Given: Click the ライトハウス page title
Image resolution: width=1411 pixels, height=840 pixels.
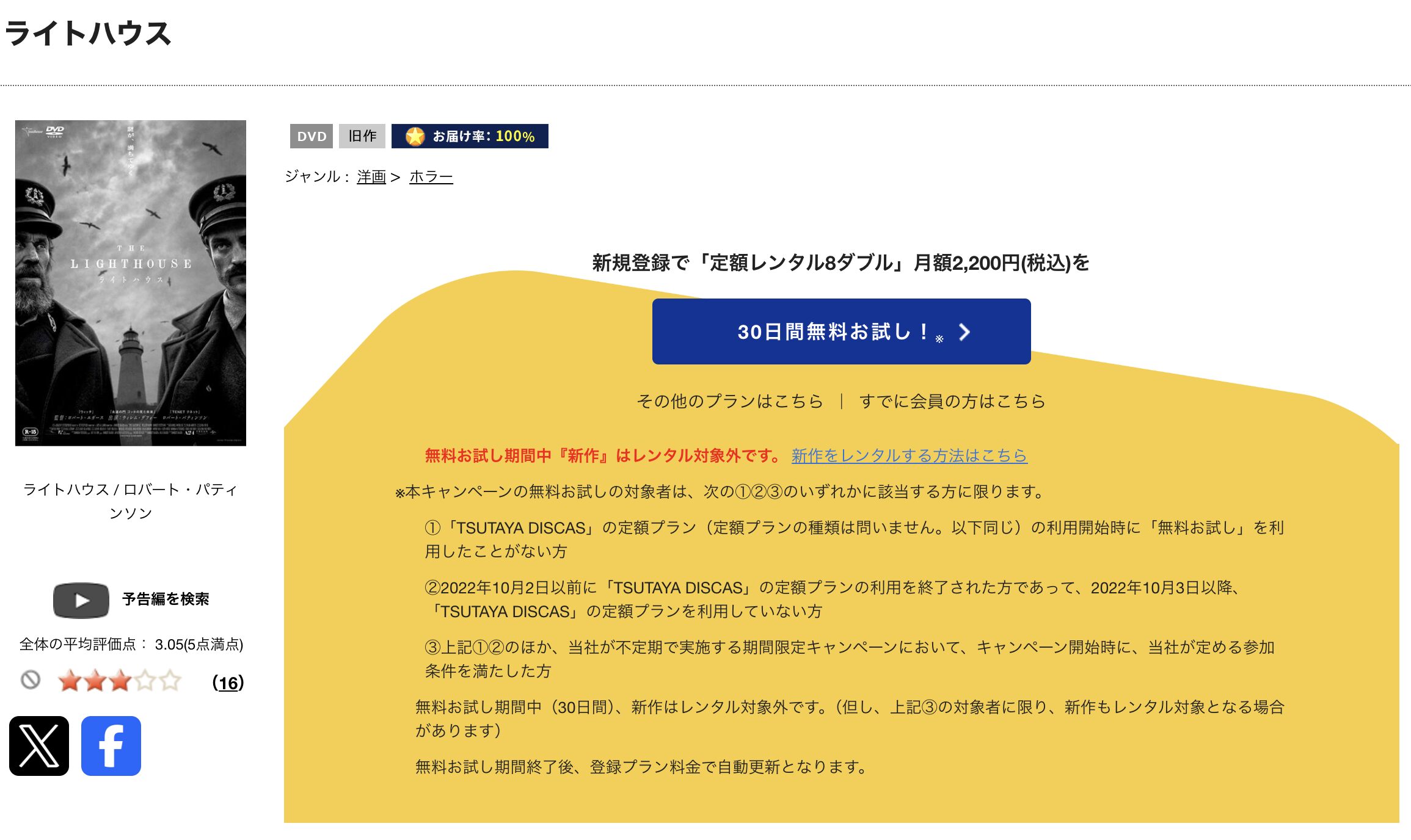Looking at the screenshot, I should coord(87,33).
